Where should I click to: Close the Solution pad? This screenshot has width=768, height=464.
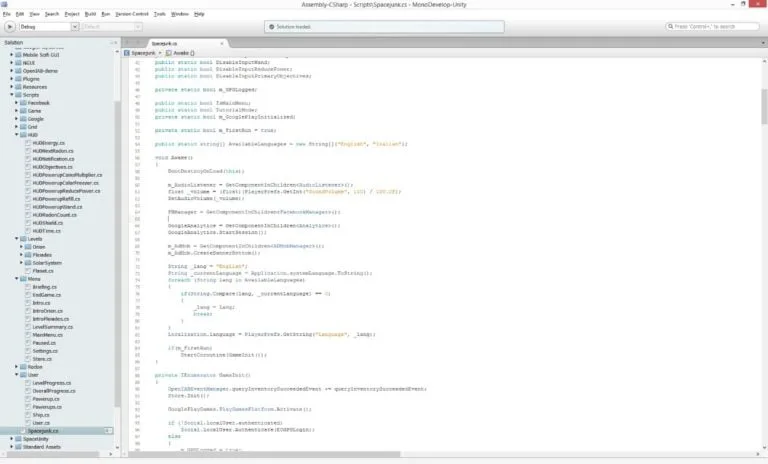pyautogui.click(x=116, y=43)
